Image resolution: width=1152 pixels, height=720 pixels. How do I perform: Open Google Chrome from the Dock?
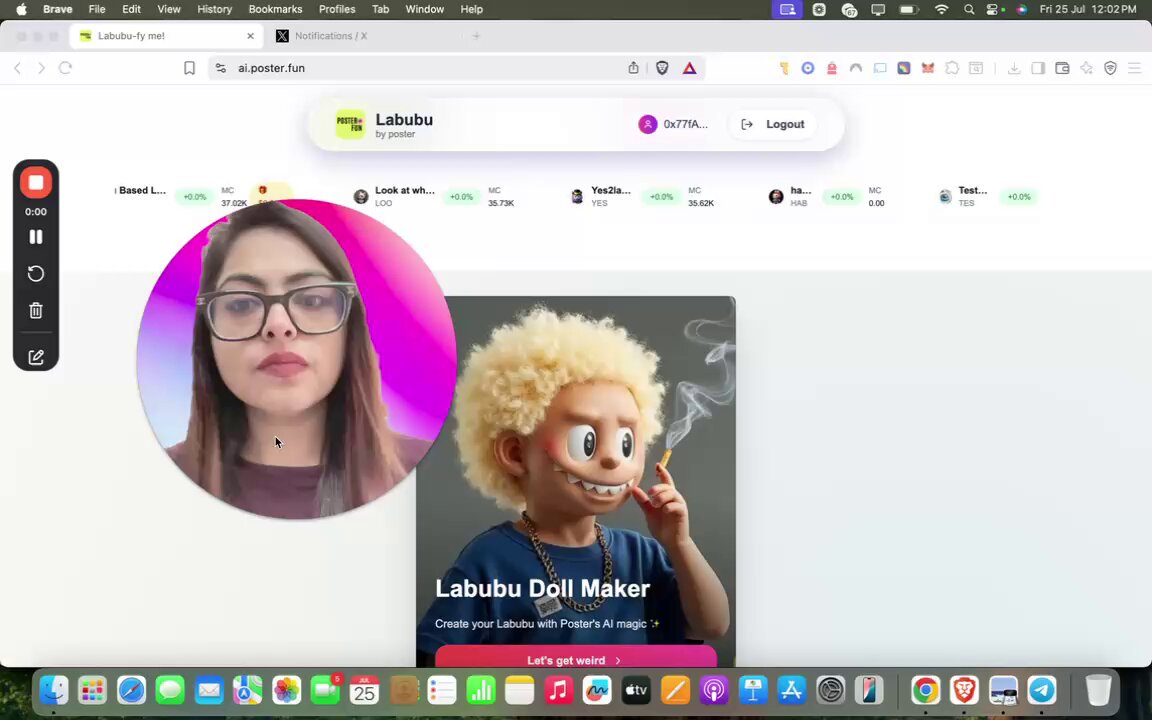point(926,691)
